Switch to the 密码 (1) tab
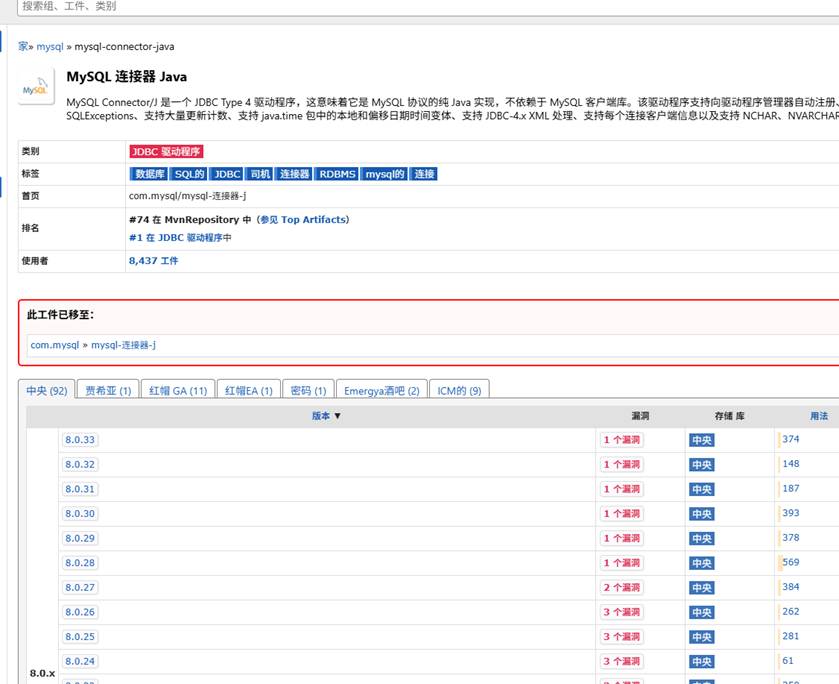 point(308,390)
